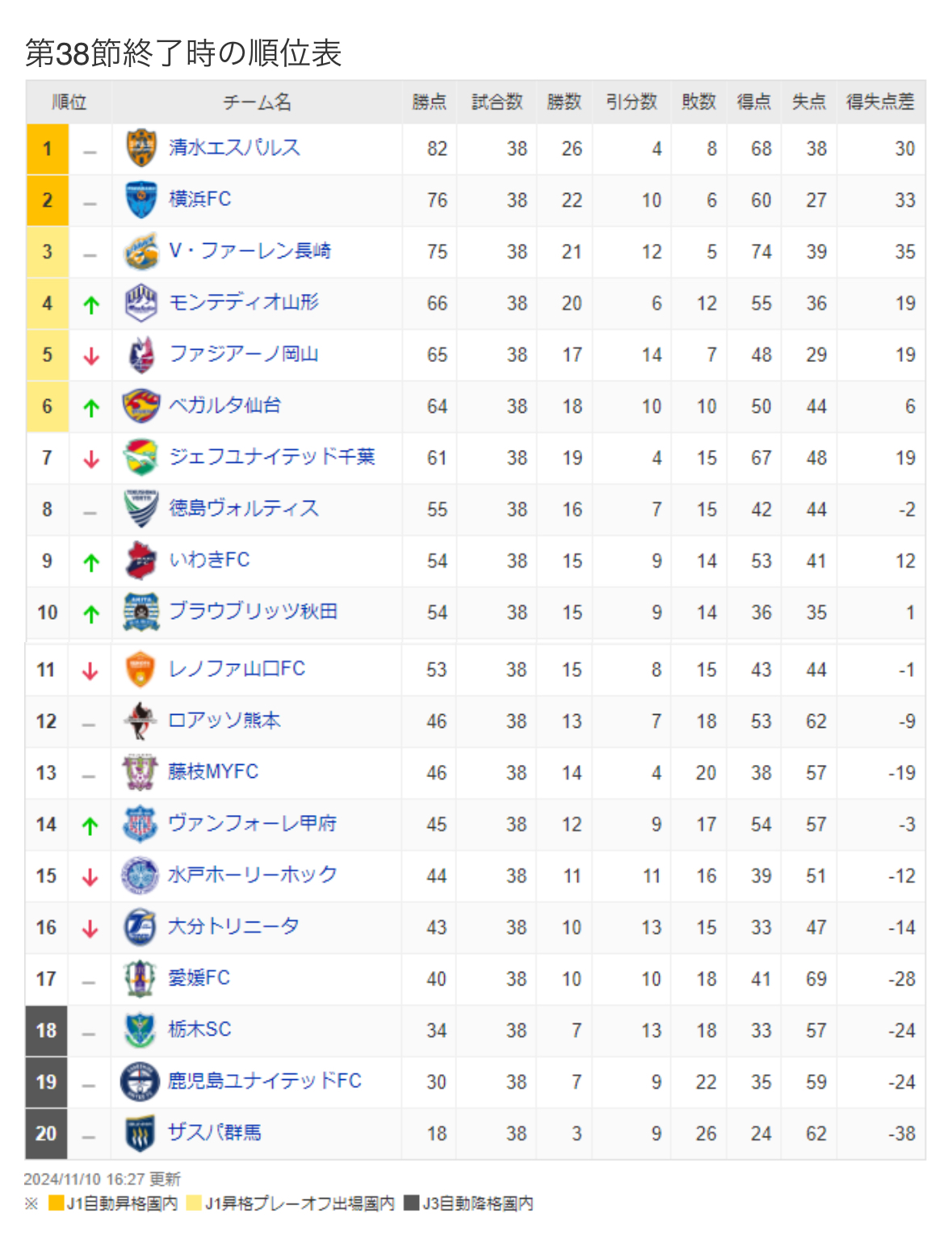The height and width of the screenshot is (1248, 952).
Task: Select the 鹿児島ユナイテッドFC team link
Action: (x=264, y=1081)
